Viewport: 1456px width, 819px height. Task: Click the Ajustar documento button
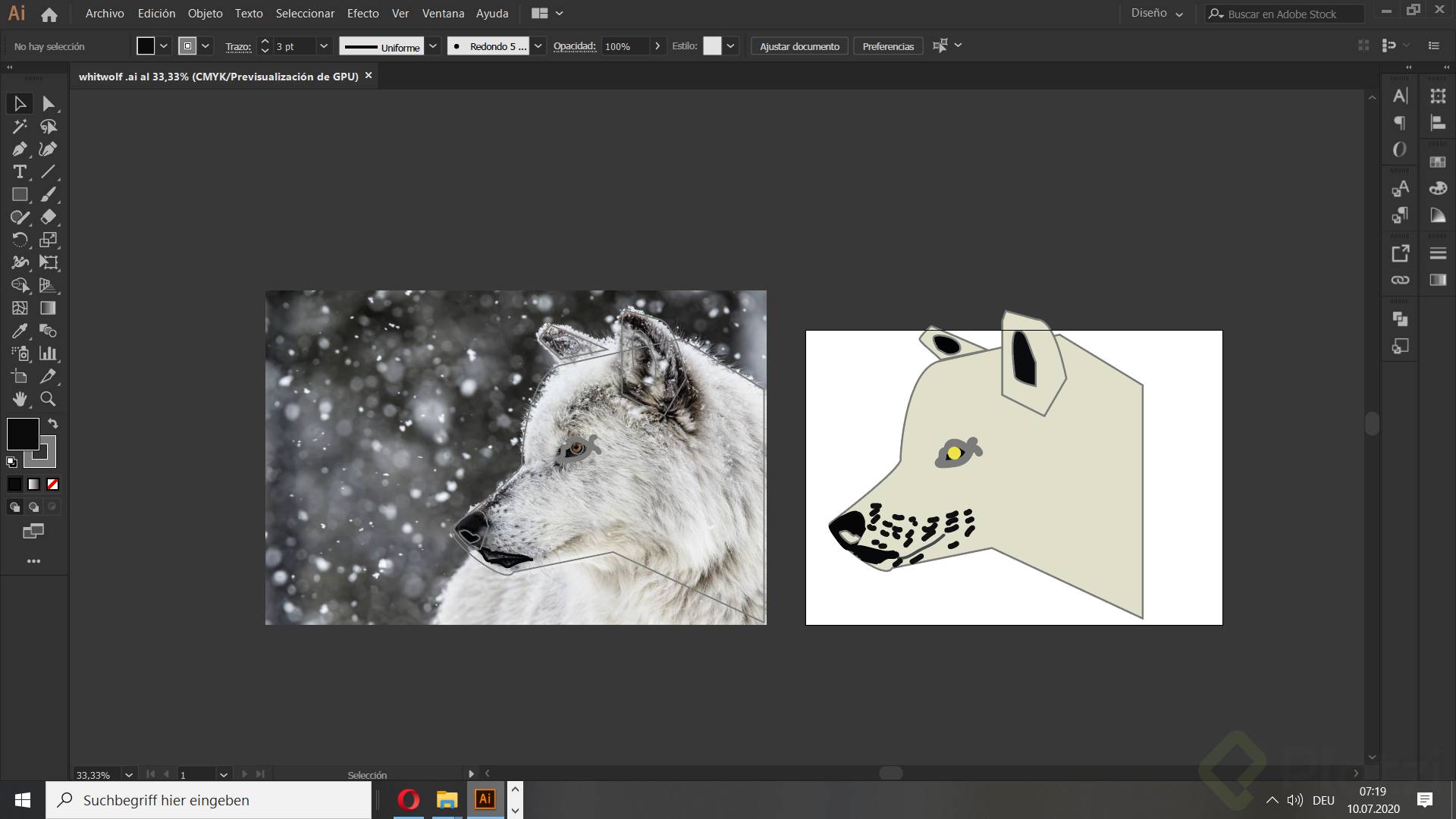tap(799, 46)
